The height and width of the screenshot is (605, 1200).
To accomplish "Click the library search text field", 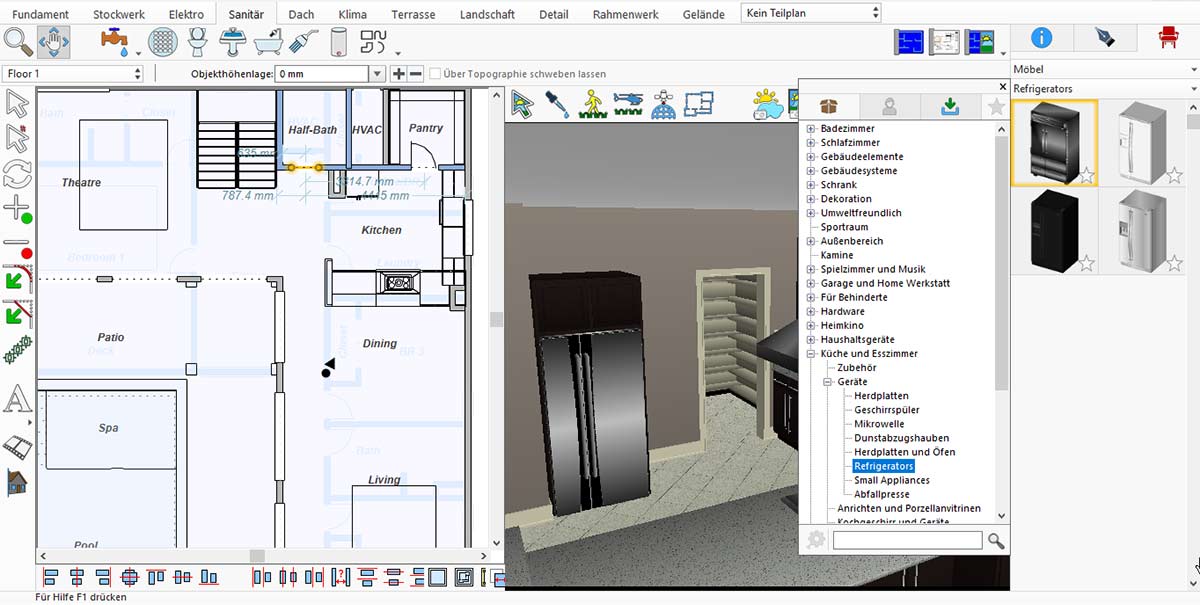I will [907, 540].
